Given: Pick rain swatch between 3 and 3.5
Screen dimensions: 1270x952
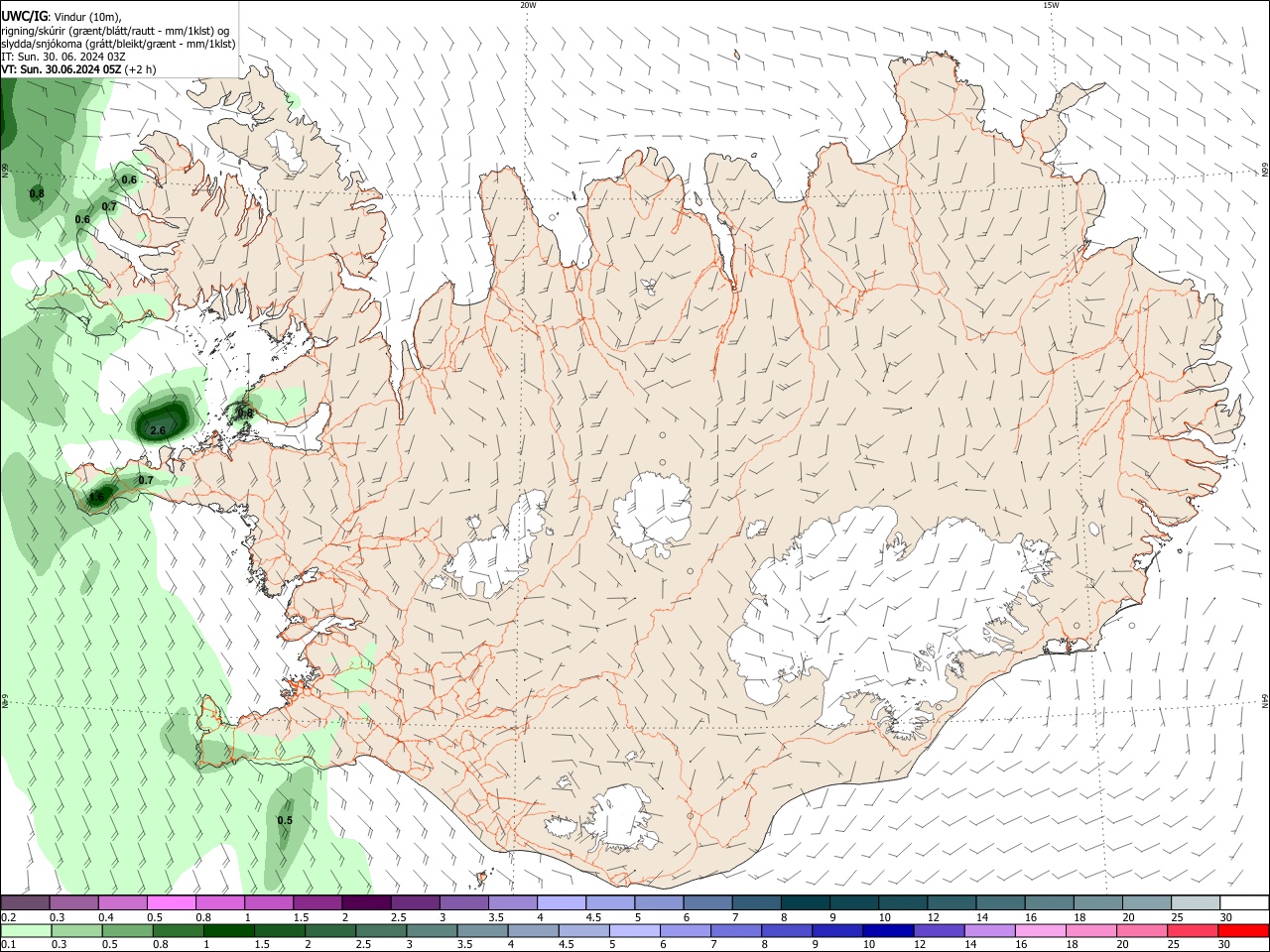Looking at the screenshot, I should tap(434, 930).
